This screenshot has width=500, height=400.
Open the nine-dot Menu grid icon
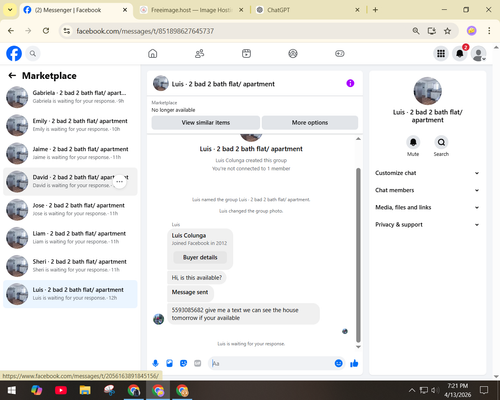pyautogui.click(x=441, y=53)
